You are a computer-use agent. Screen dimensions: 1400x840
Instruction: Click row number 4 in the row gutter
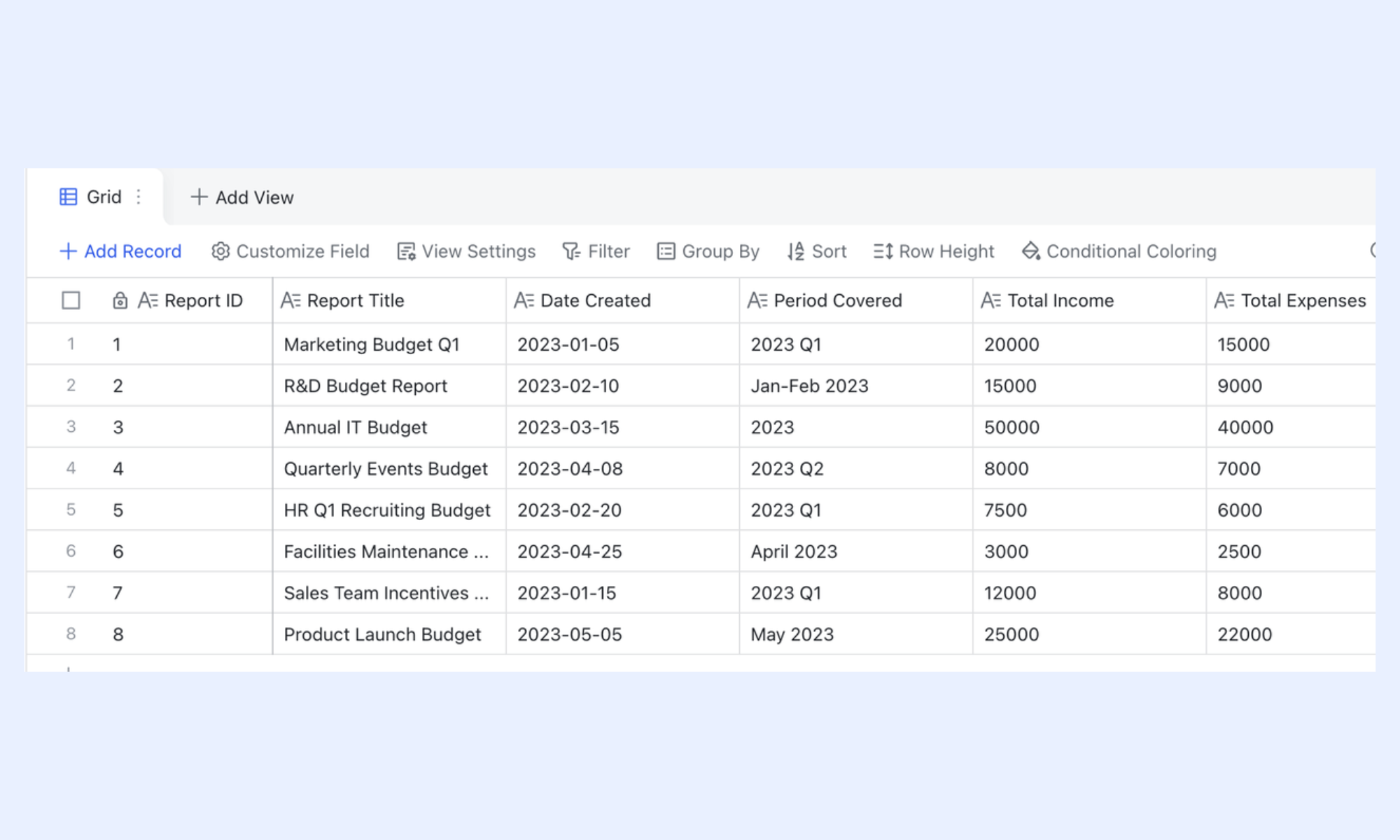point(71,468)
